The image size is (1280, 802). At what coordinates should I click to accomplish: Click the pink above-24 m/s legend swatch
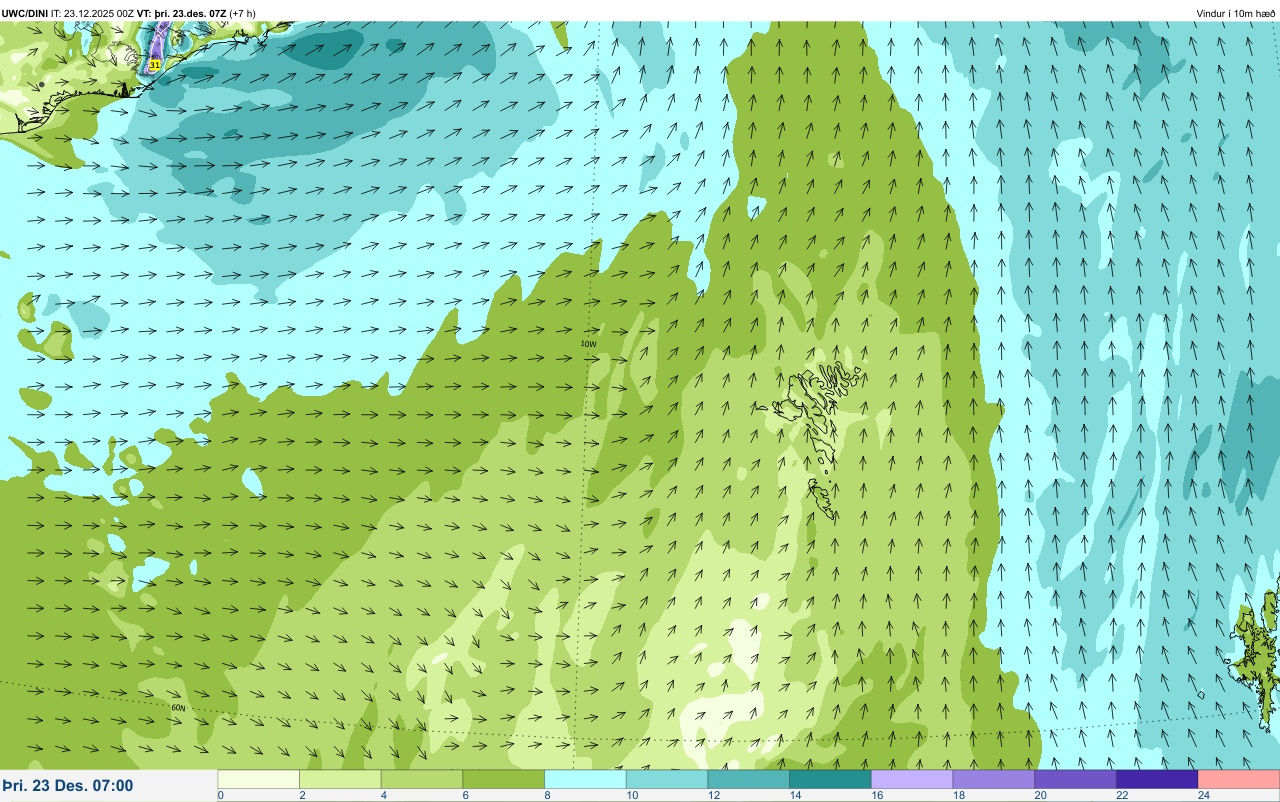point(1239,779)
